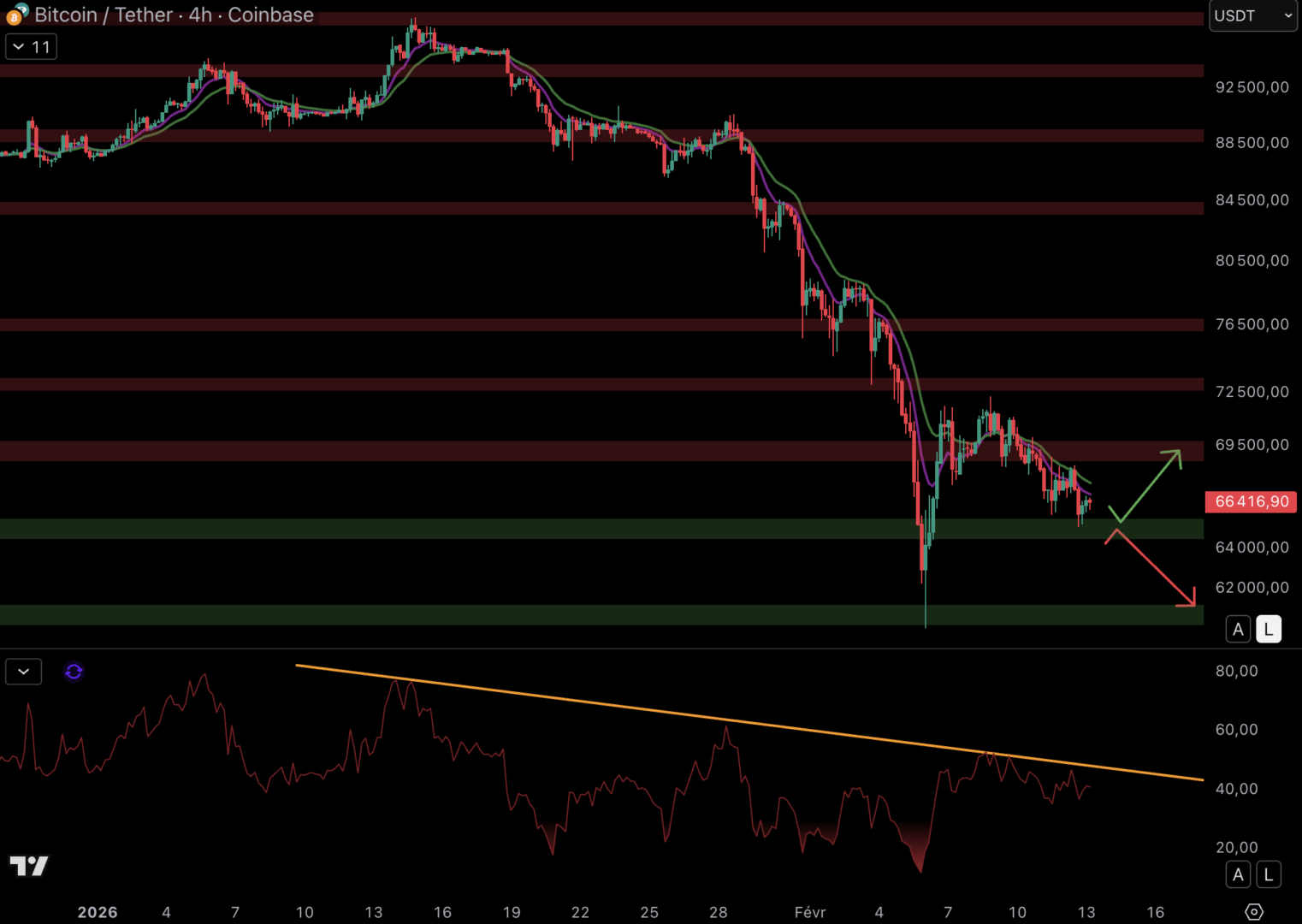Click the red 66 416,90 price label
Viewport: 1302px width, 924px height.
(x=1251, y=501)
